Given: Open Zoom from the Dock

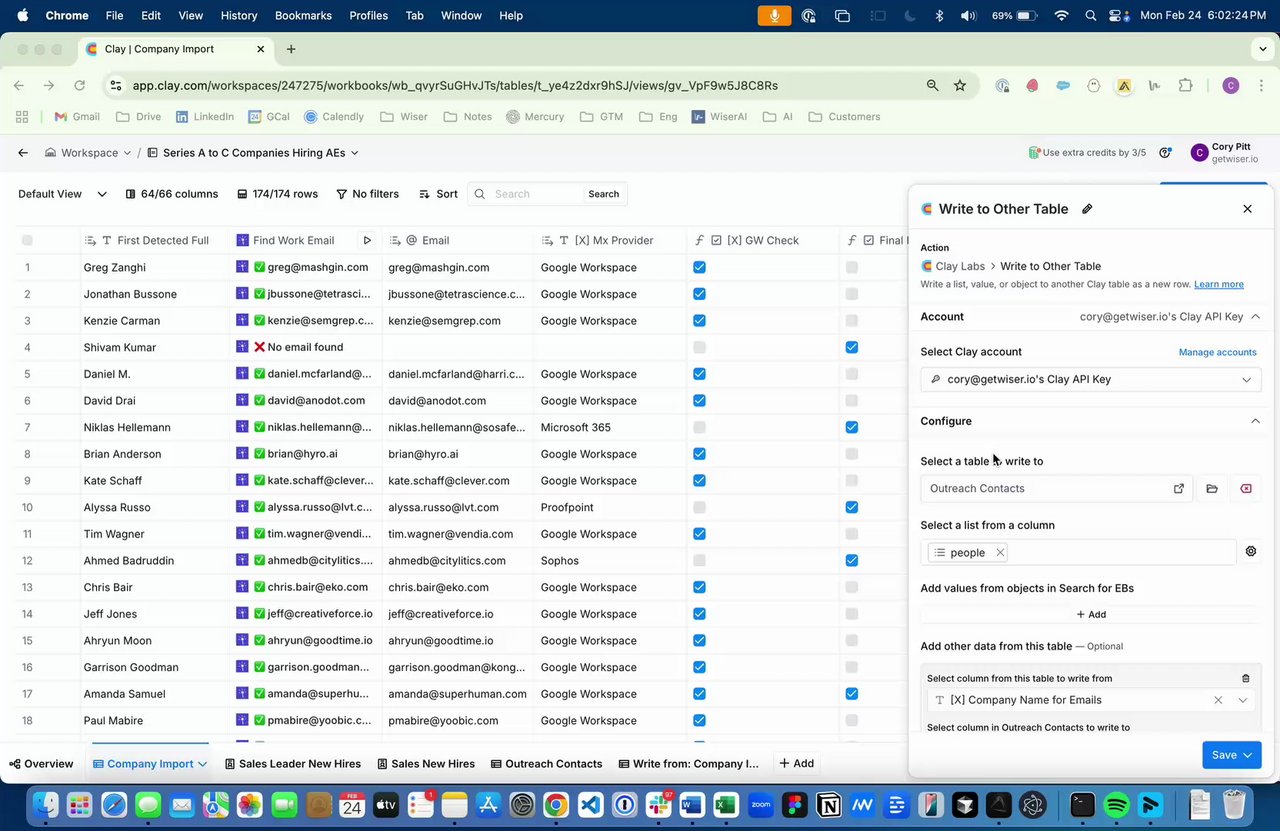Looking at the screenshot, I should (761, 804).
